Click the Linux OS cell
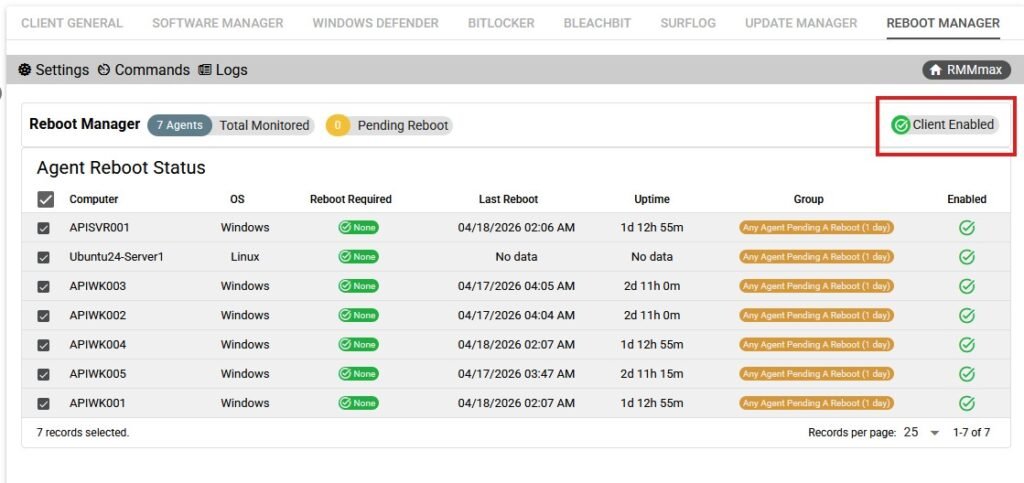This screenshot has width=1024, height=483. (x=245, y=257)
